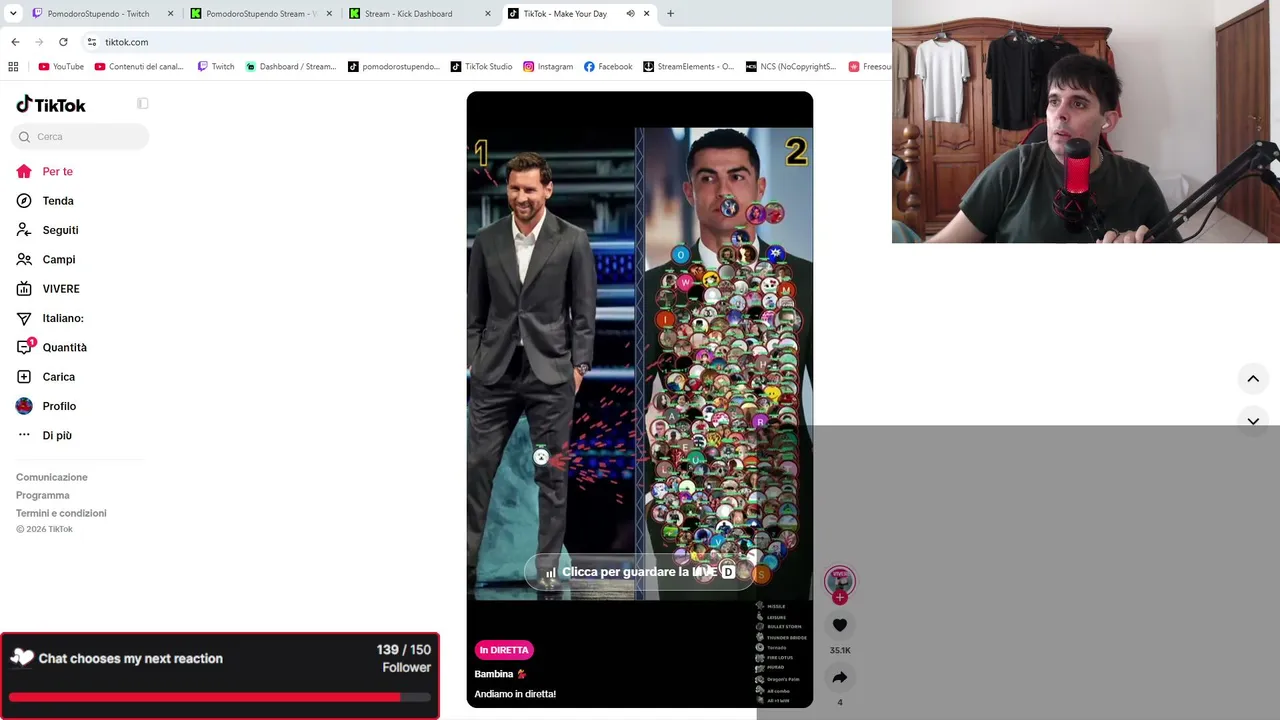Click the 35.1K likes count

tap(840, 650)
